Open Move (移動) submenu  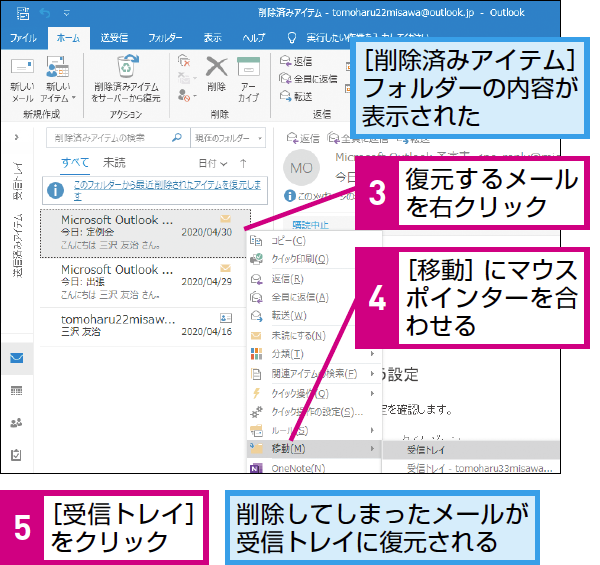[314, 449]
